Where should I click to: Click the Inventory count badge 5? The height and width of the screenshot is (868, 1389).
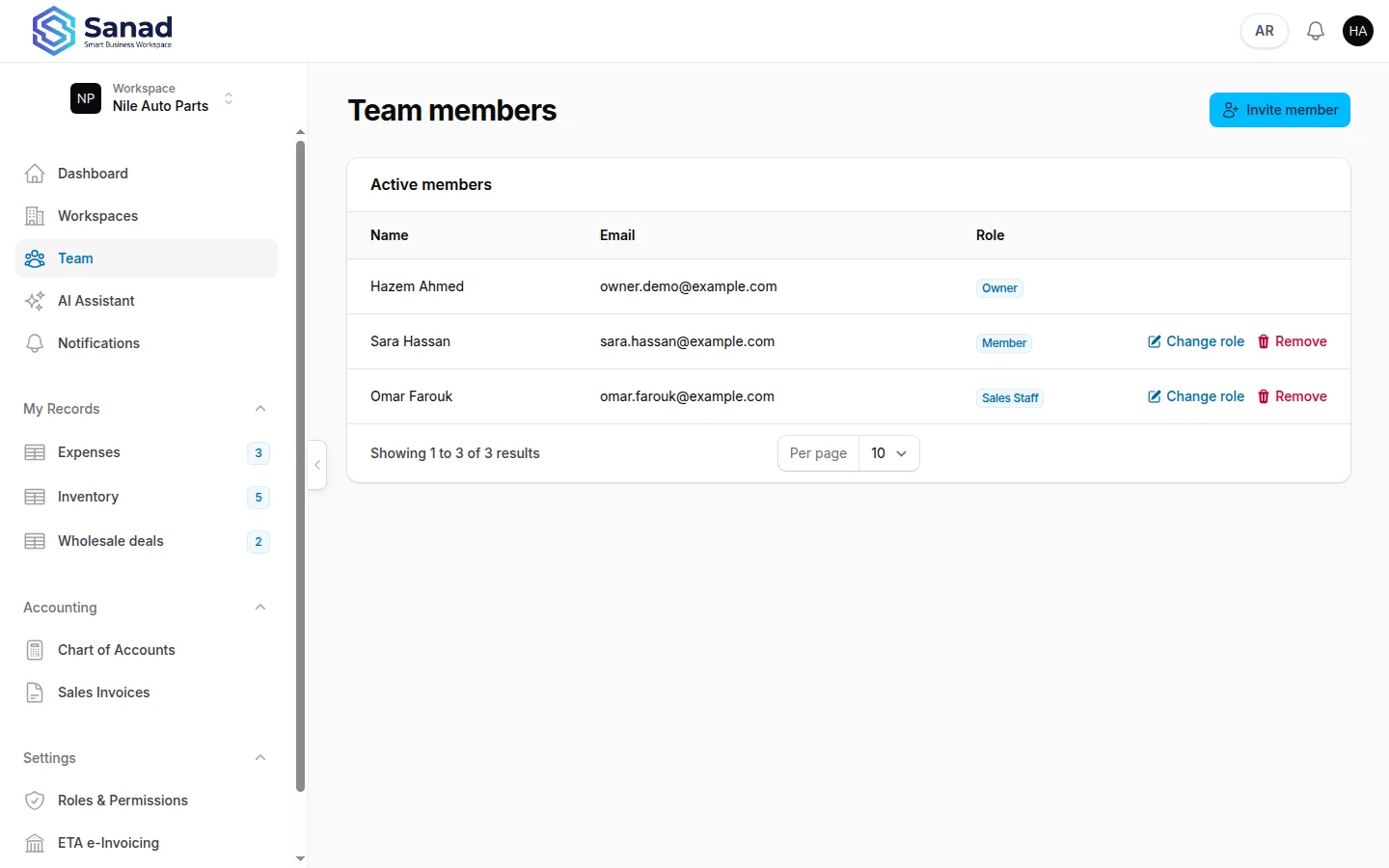[x=259, y=498]
